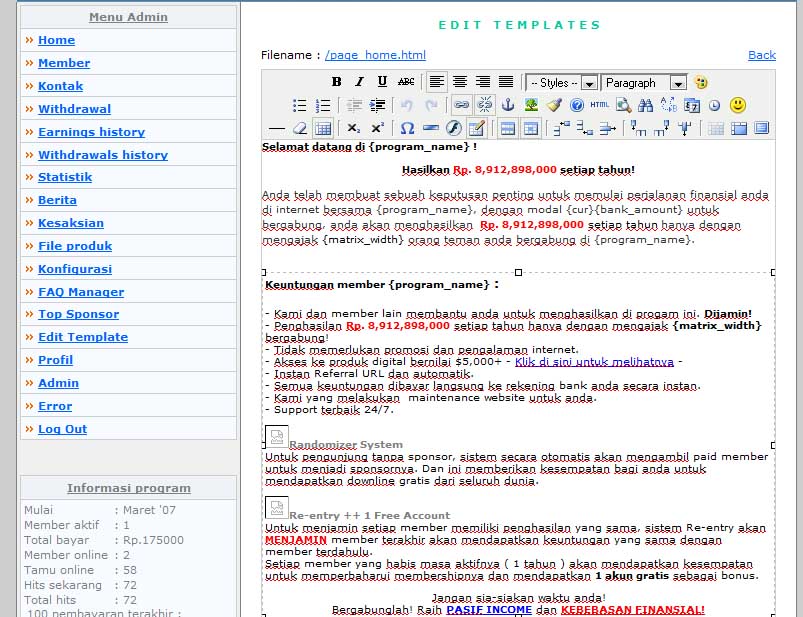Toggle italic formatting button
This screenshot has width=803, height=617.
point(359,82)
